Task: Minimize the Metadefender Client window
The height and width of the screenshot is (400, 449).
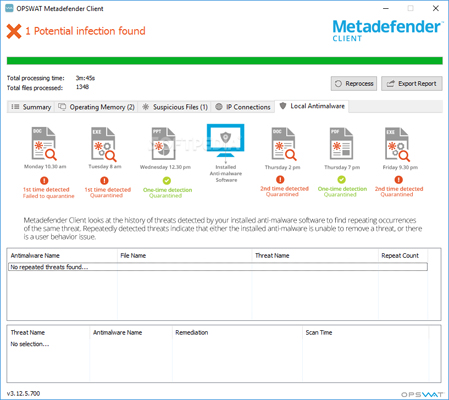Action: point(386,8)
